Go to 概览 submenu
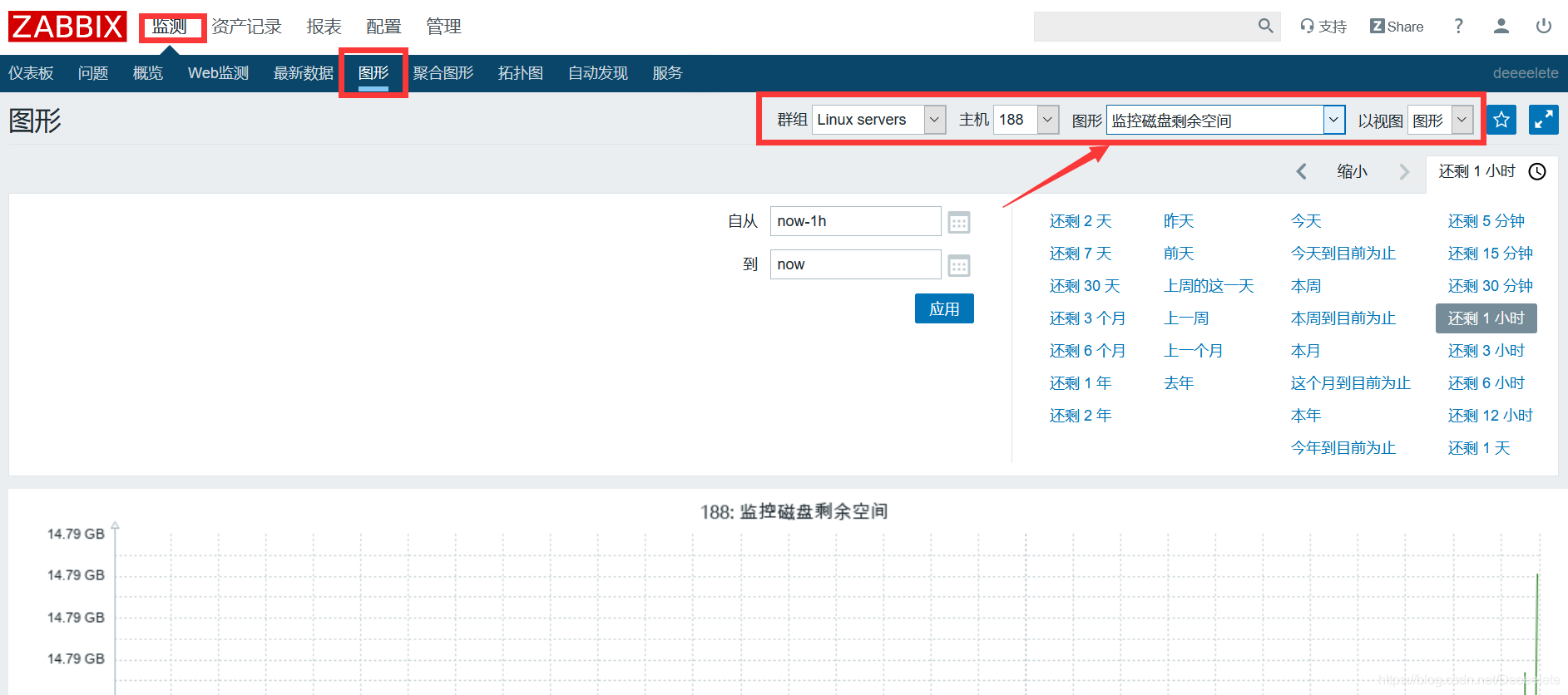This screenshot has width=1568, height=695. pos(148,73)
